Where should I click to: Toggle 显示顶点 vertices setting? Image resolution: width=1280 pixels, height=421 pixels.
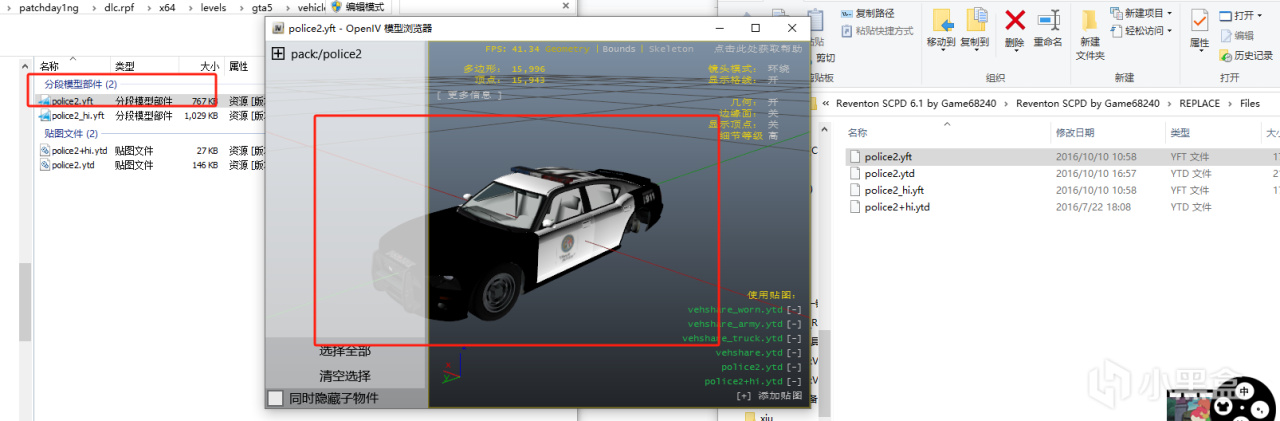pyautogui.click(x=772, y=124)
